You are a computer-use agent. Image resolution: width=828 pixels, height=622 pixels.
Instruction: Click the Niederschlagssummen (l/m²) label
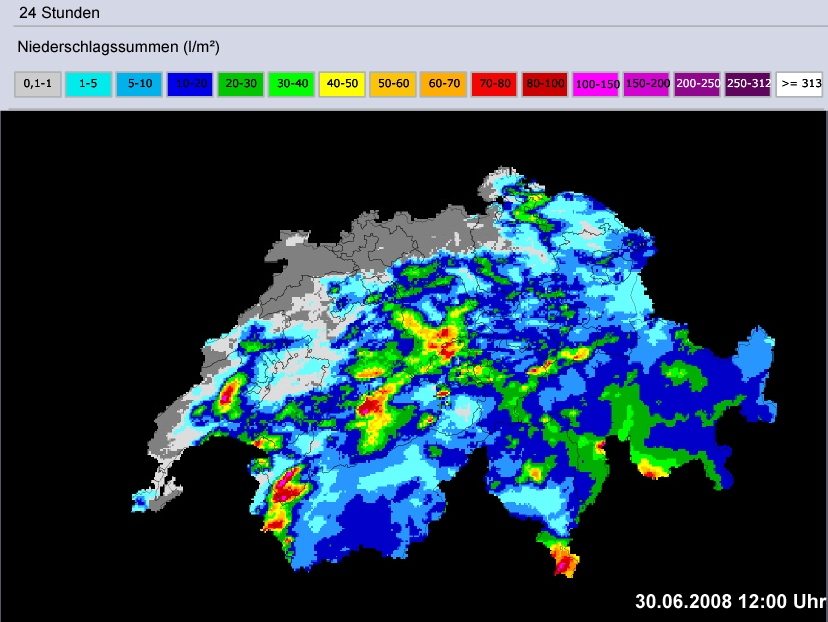pos(118,47)
